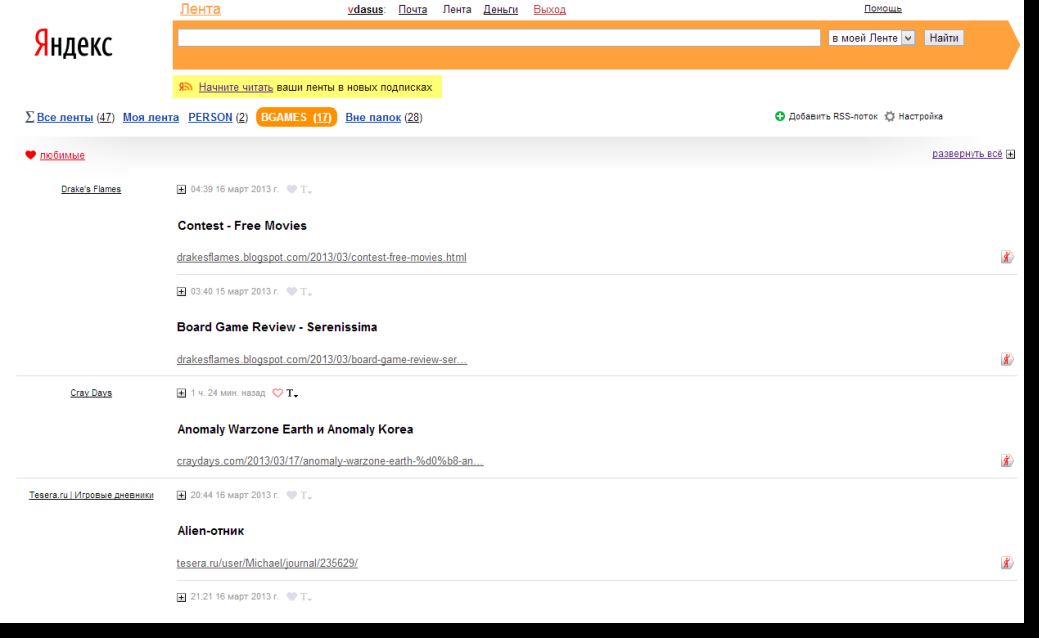Click Board Game Review - Serenissima title

(x=277, y=327)
